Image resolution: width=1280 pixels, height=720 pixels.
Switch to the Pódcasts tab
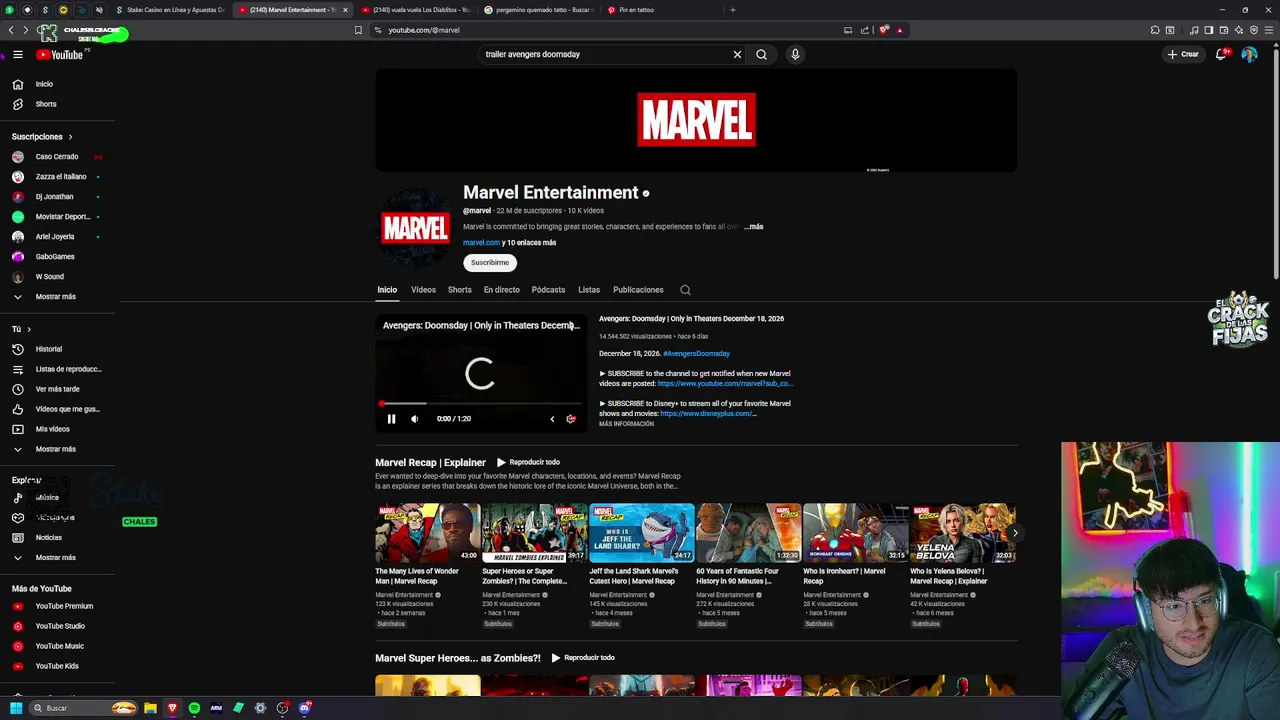[x=548, y=290]
